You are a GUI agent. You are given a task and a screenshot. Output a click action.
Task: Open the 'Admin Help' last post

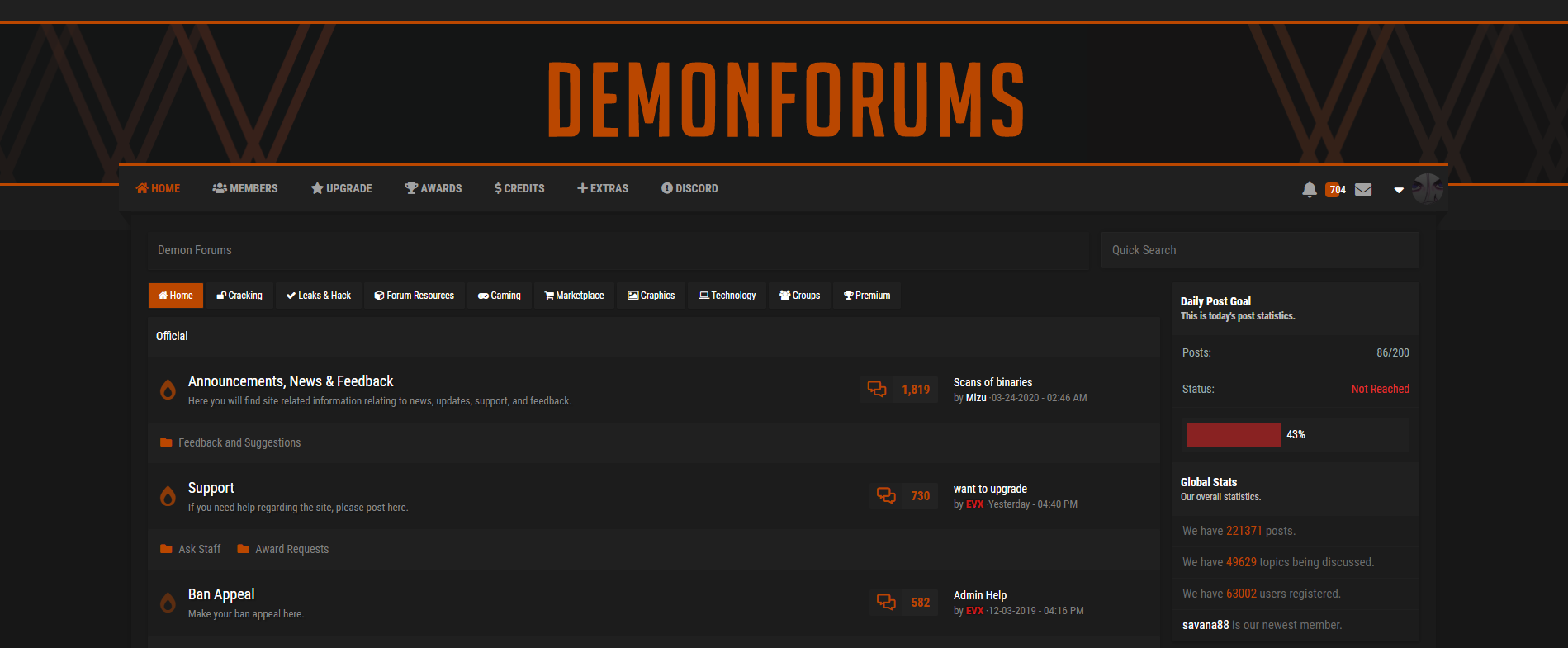980,595
